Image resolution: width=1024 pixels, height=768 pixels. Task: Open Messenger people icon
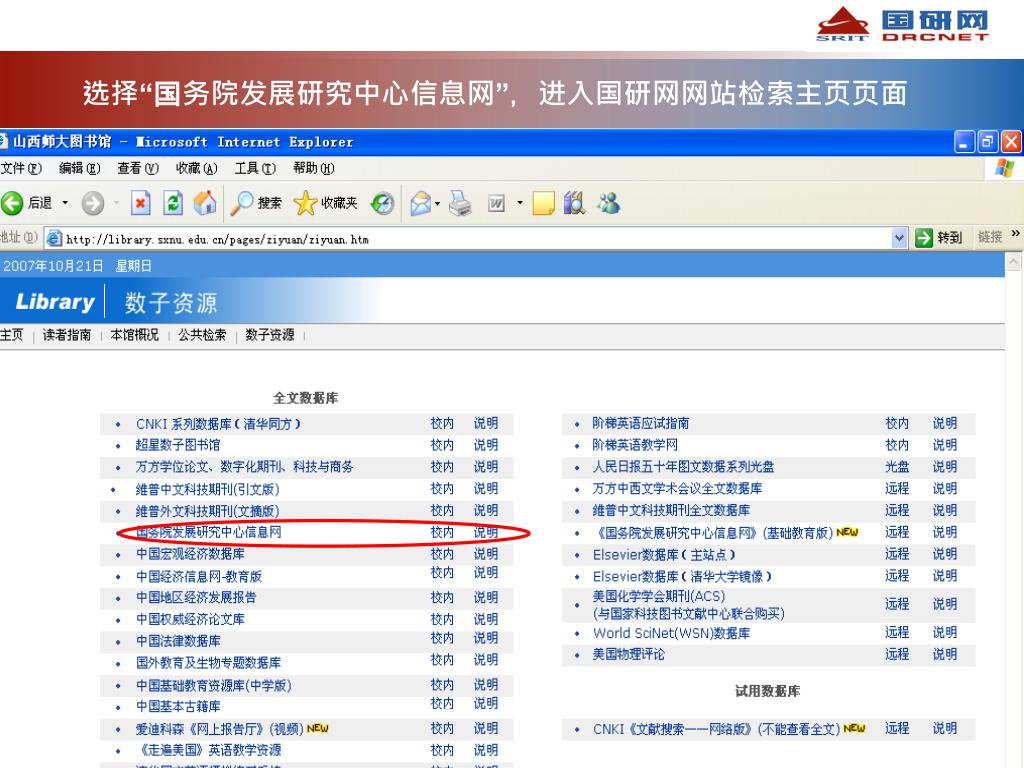pyautogui.click(x=609, y=203)
